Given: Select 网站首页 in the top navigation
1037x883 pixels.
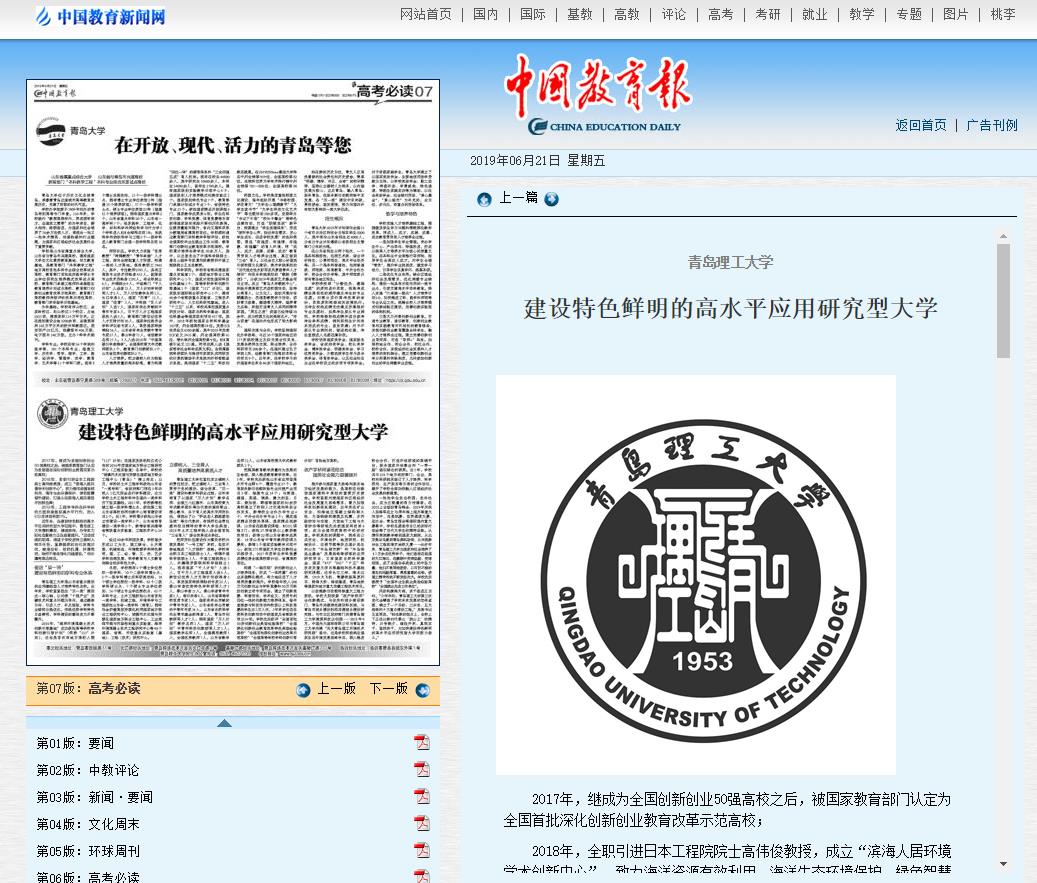Looking at the screenshot, I should coord(425,14).
